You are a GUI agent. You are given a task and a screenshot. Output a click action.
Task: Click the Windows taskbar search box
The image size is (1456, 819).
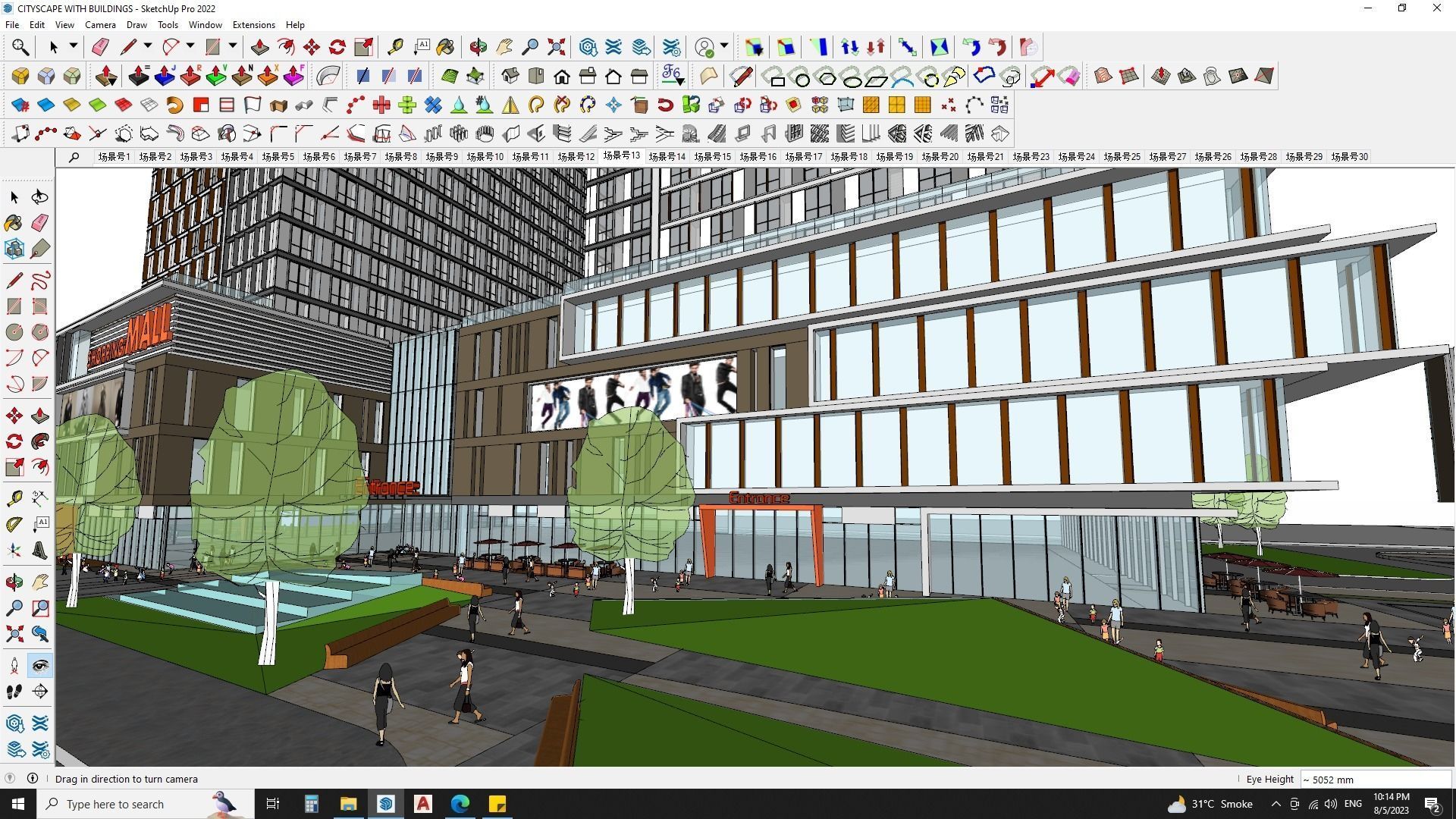coord(146,804)
